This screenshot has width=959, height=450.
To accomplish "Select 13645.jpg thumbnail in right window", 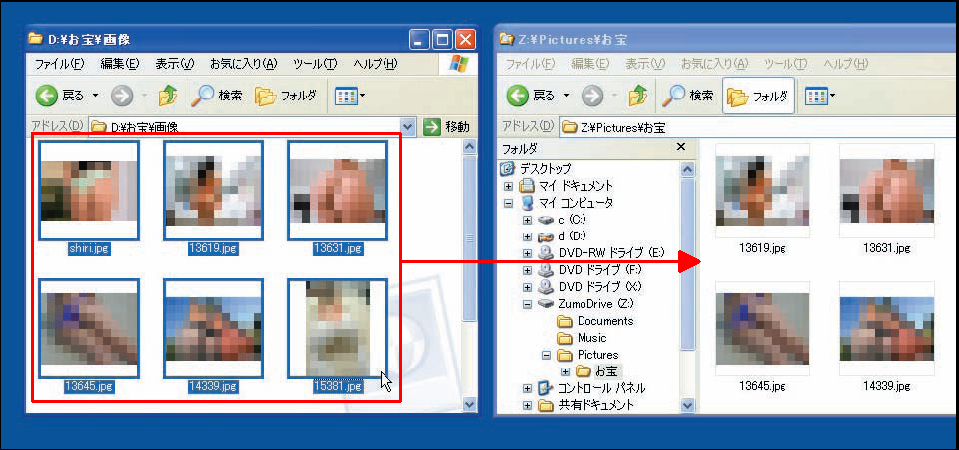I will 762,328.
